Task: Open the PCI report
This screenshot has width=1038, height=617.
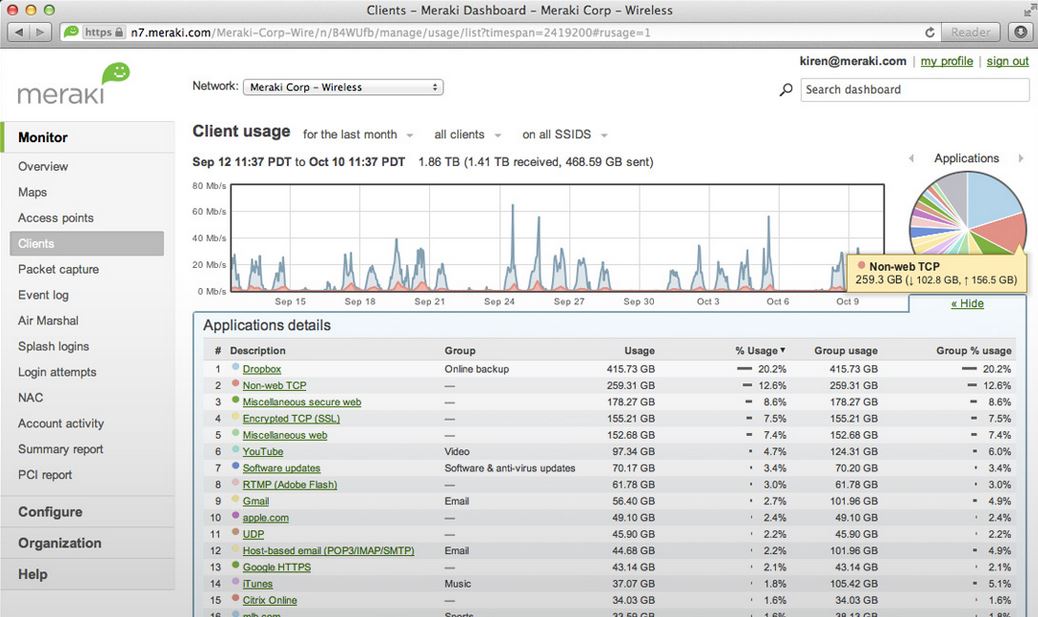Action: coord(45,475)
